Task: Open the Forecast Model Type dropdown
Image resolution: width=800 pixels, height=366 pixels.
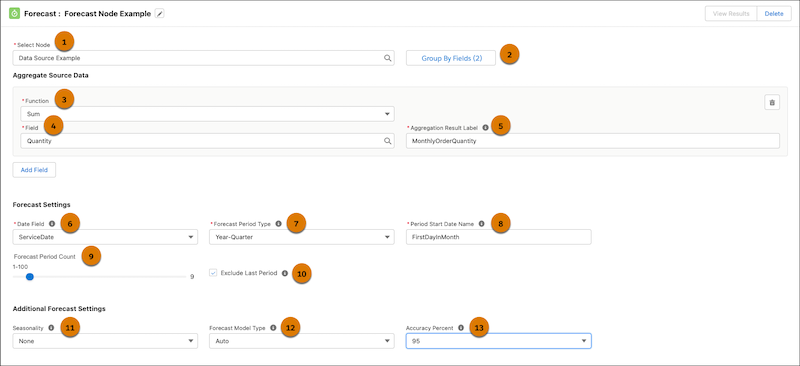Action: [302, 341]
